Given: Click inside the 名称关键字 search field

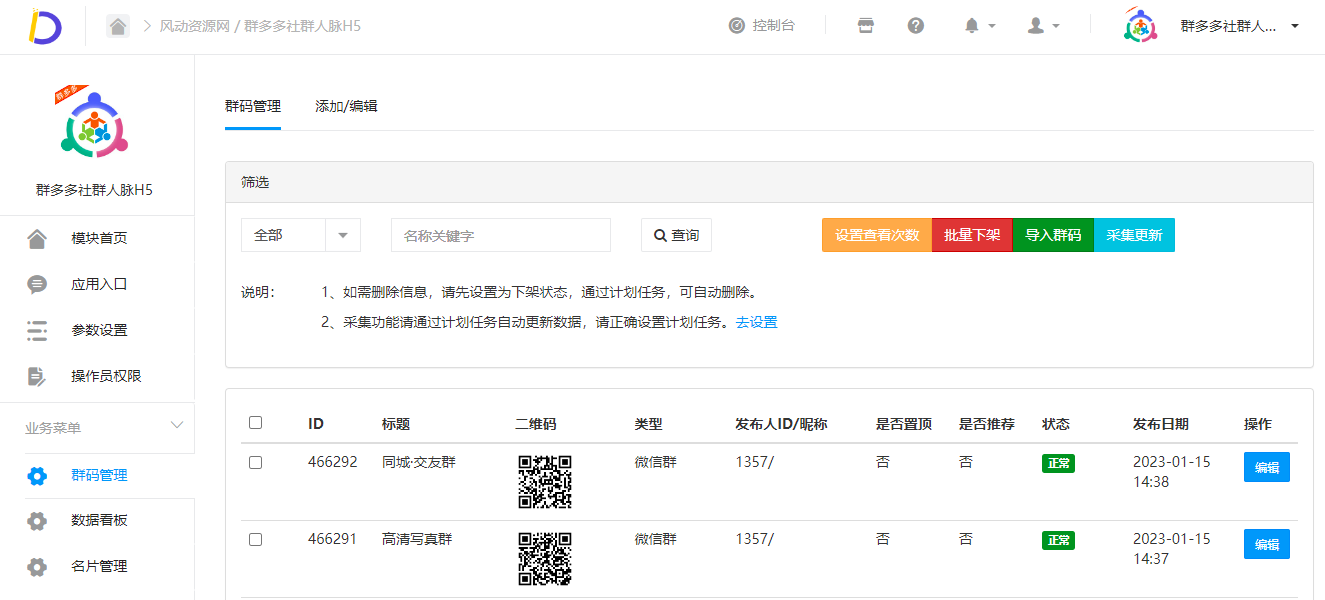Looking at the screenshot, I should click(x=500, y=234).
